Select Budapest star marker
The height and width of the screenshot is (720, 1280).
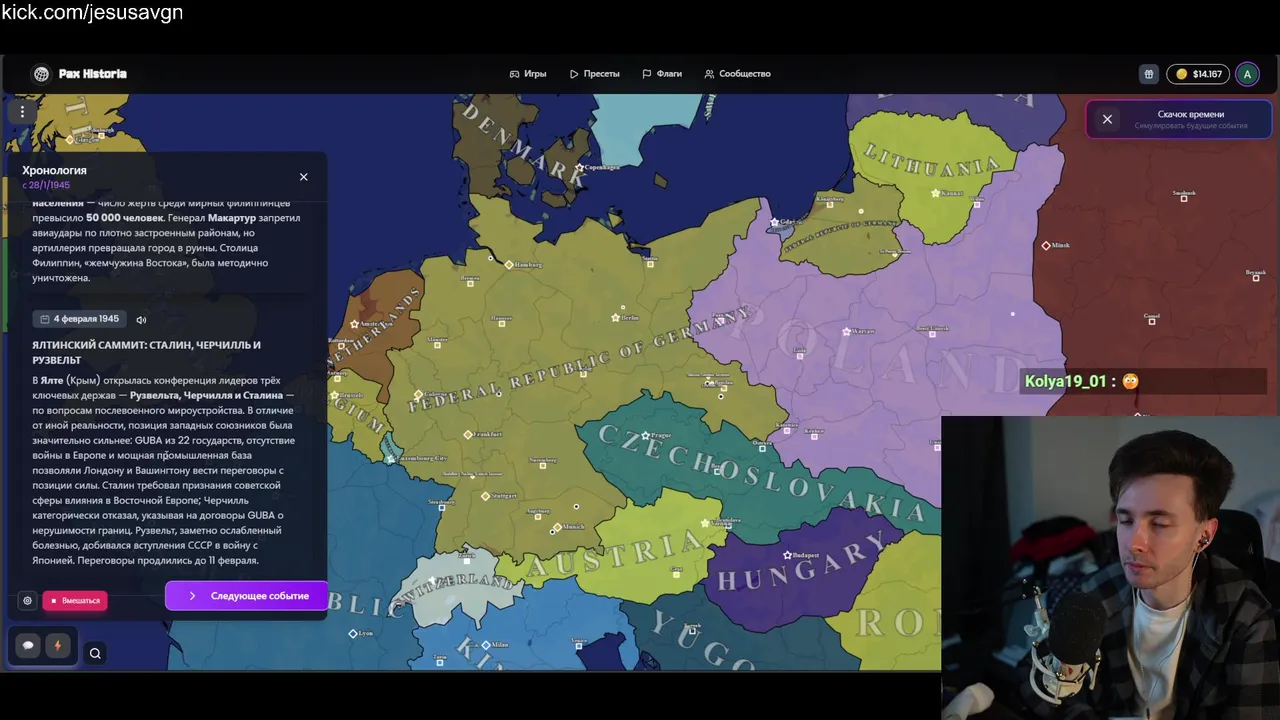tap(788, 555)
